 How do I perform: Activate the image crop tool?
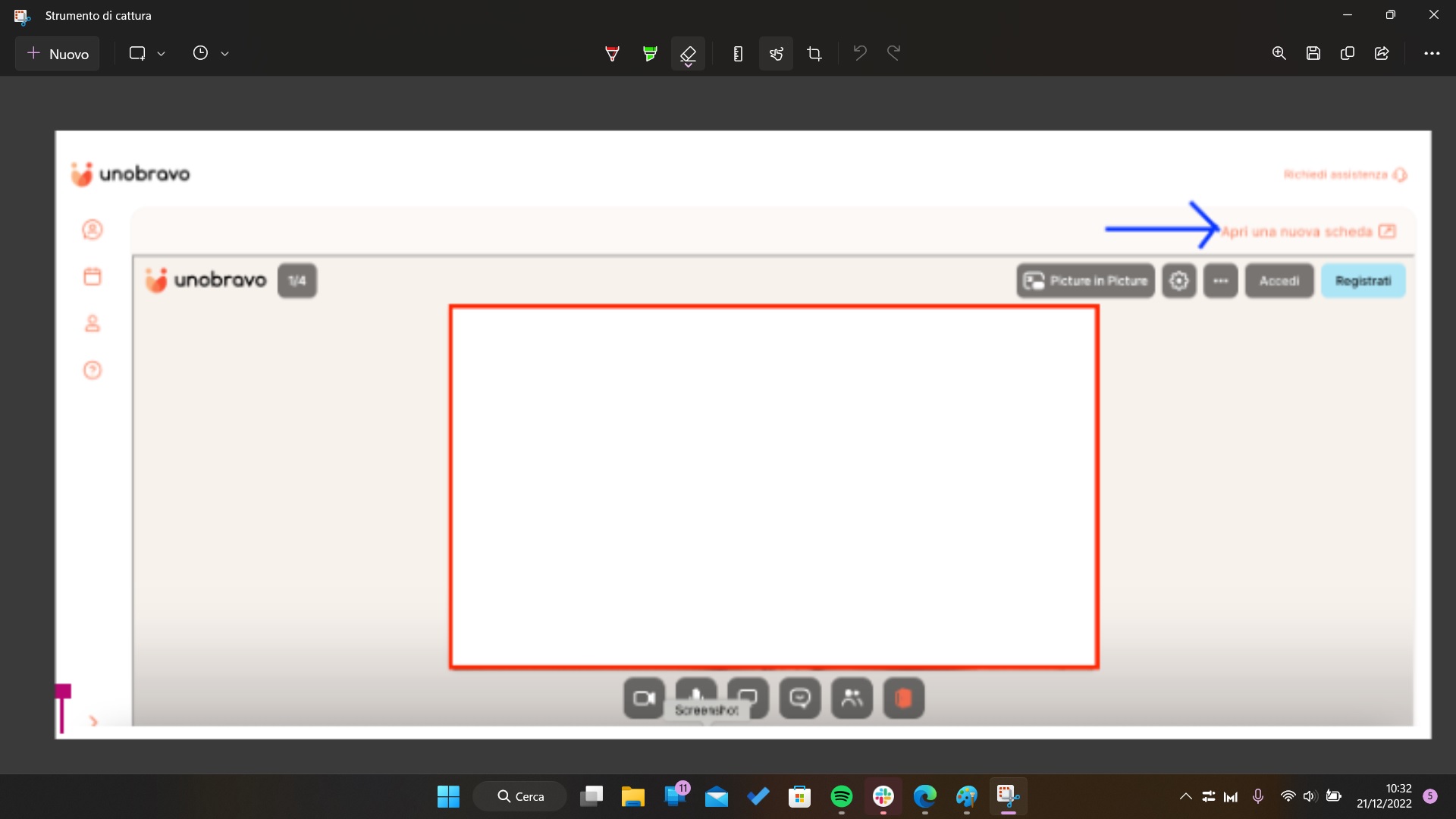[814, 54]
